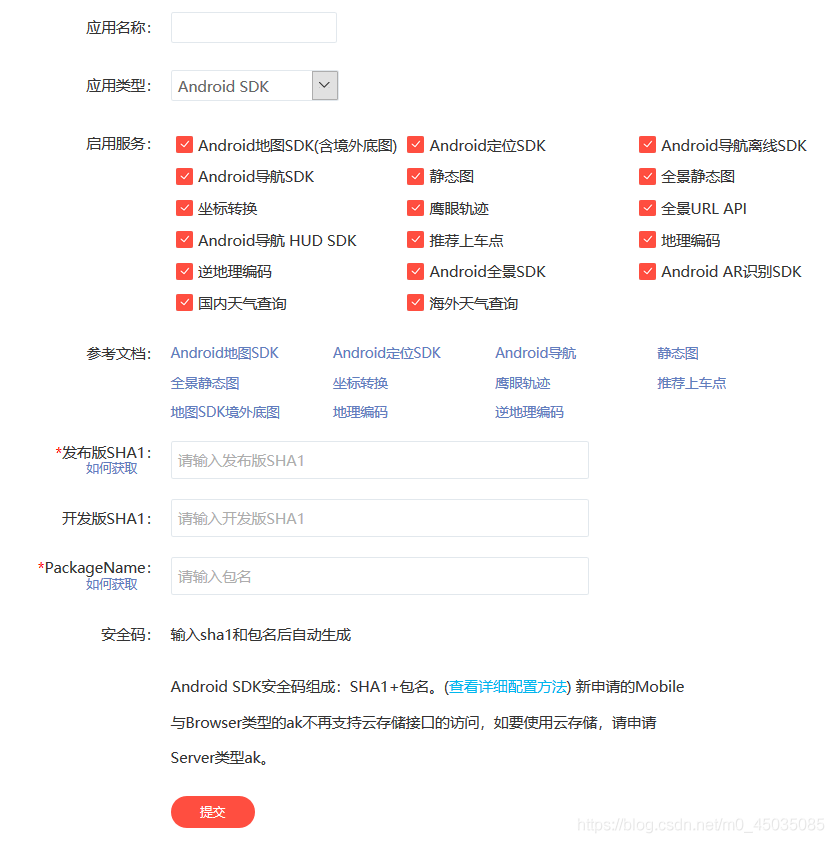Image resolution: width=834 pixels, height=843 pixels.
Task: Toggle the 海外天气查询 checkbox
Action: pos(416,303)
